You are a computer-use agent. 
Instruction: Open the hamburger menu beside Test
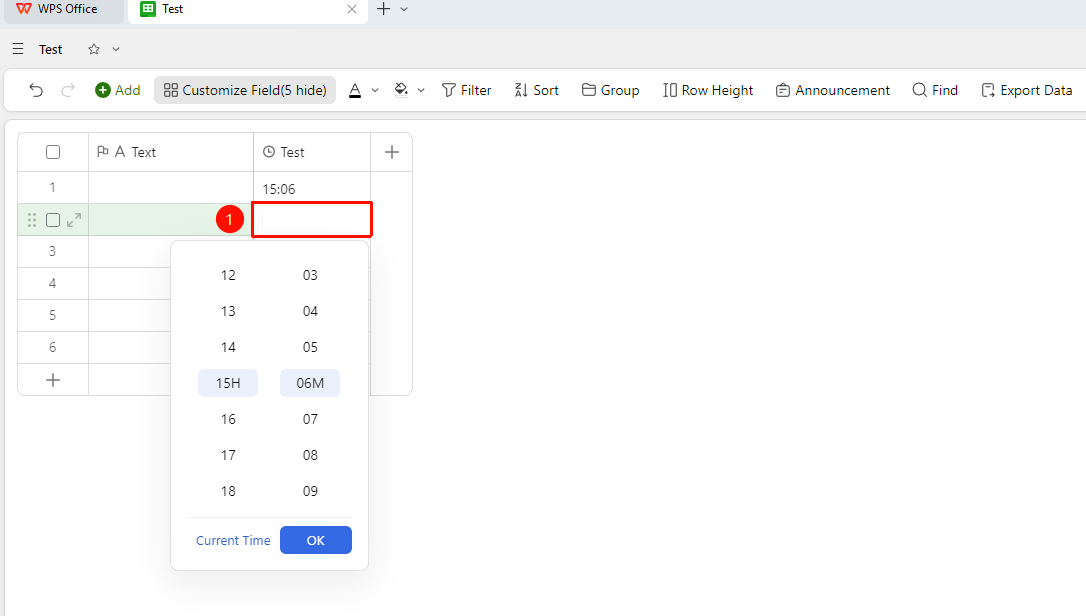pos(18,49)
